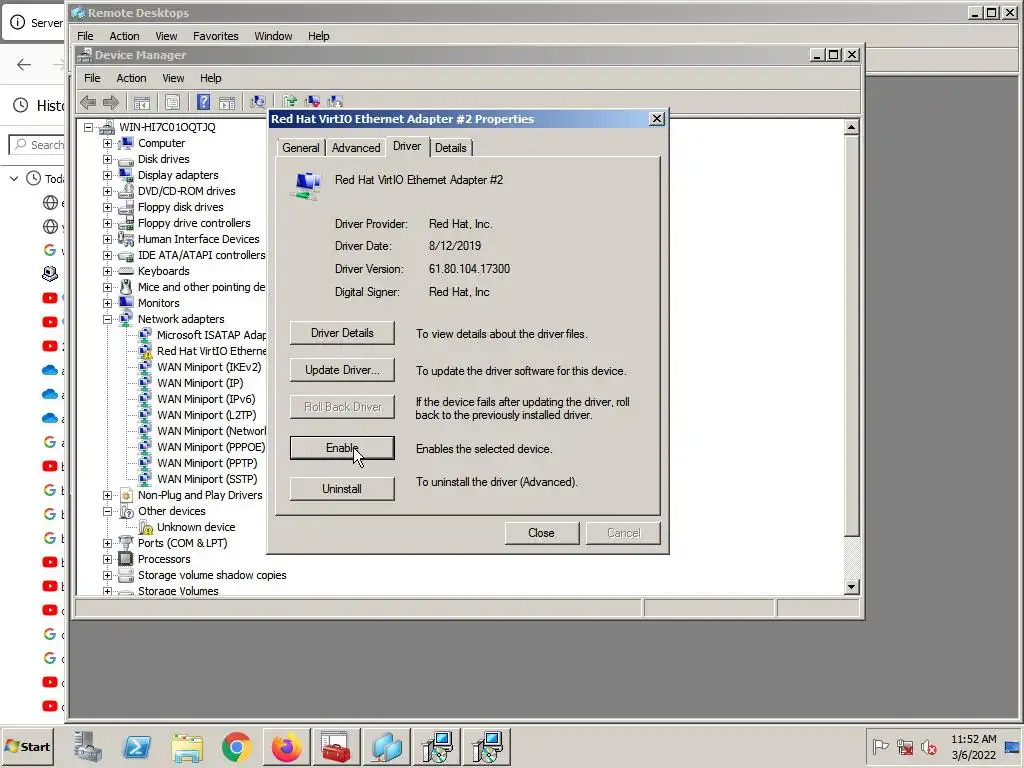
Task: Click the Device Manager scrollbar up arrow
Action: coord(851,127)
